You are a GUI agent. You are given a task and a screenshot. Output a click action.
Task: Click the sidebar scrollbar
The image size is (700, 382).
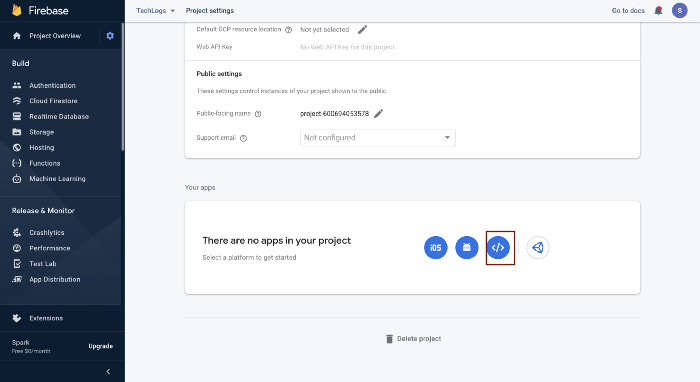pos(123,87)
